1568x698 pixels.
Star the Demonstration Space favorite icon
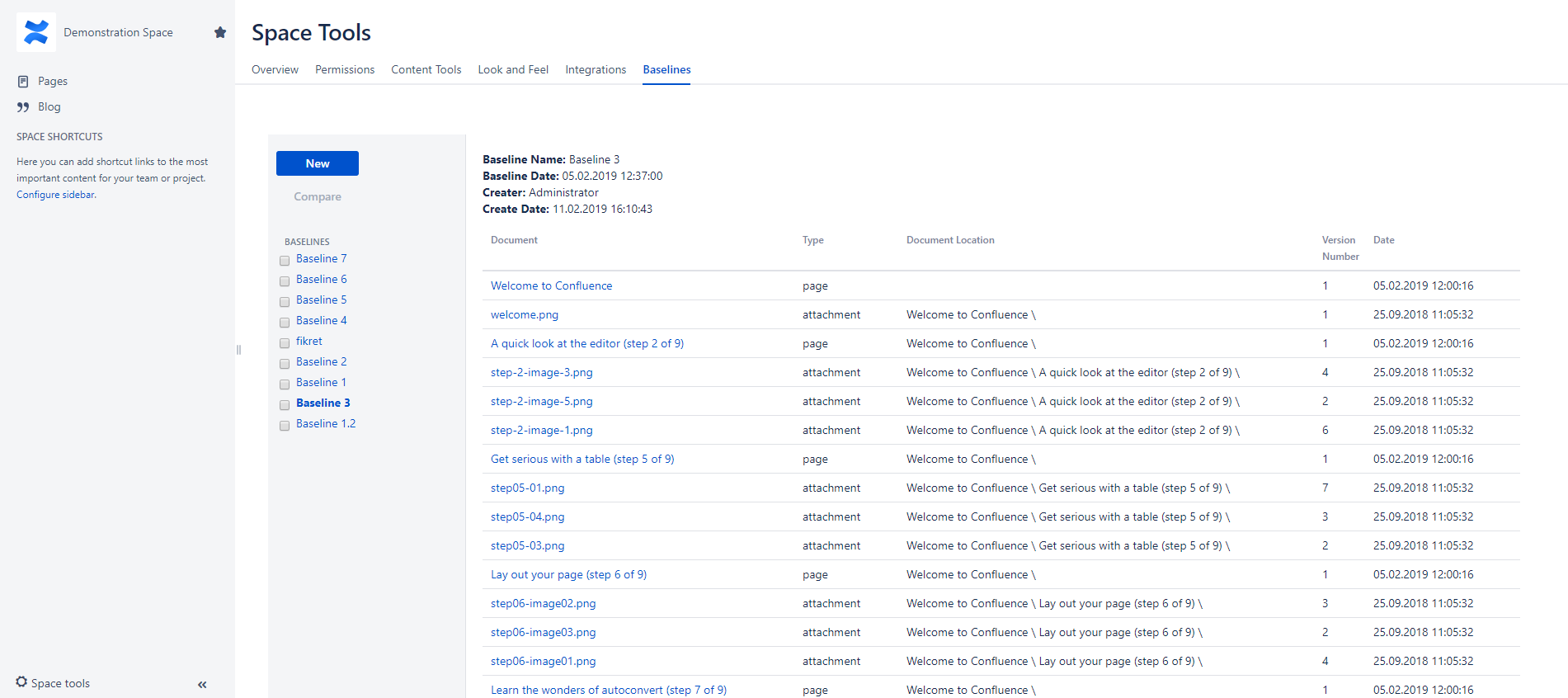(x=220, y=32)
